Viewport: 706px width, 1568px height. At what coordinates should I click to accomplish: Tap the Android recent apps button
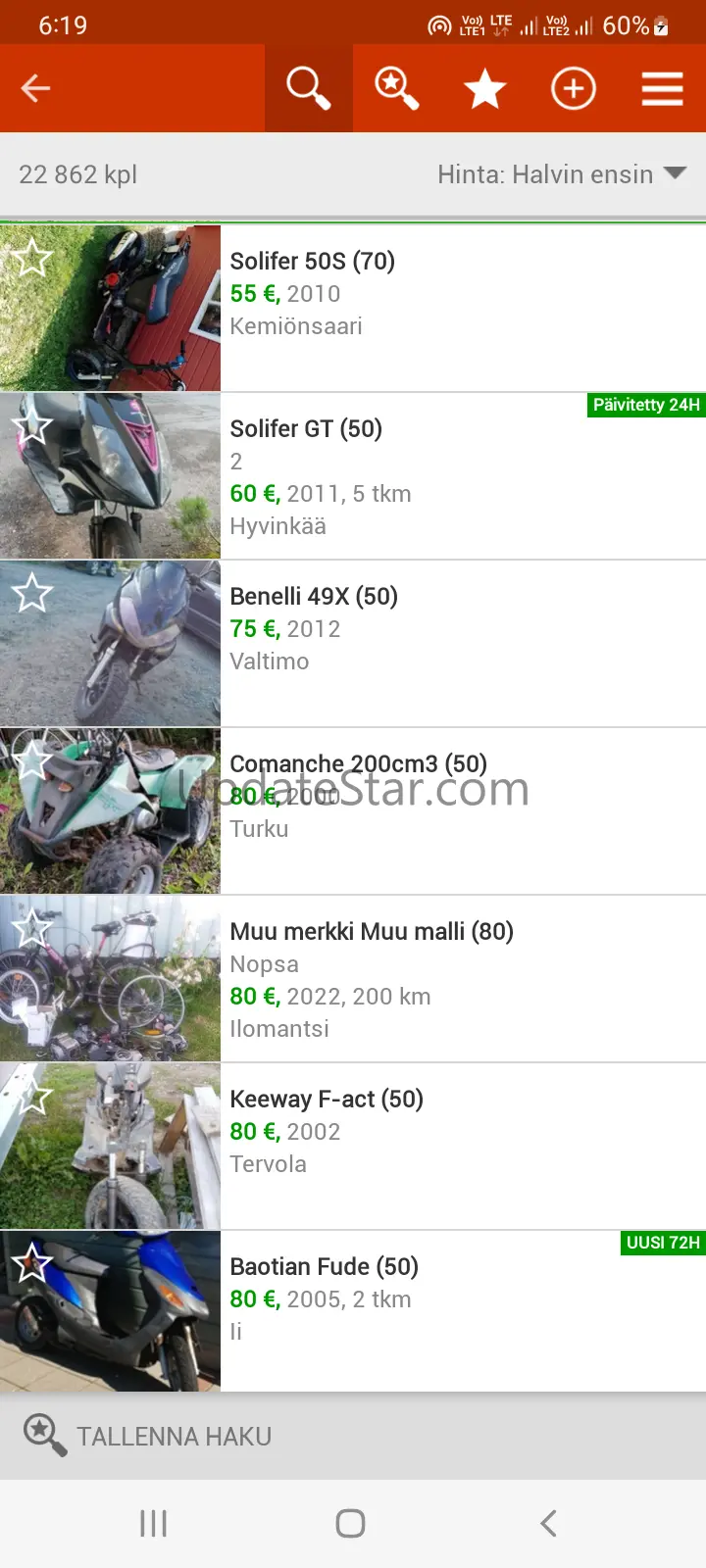pos(154,1523)
